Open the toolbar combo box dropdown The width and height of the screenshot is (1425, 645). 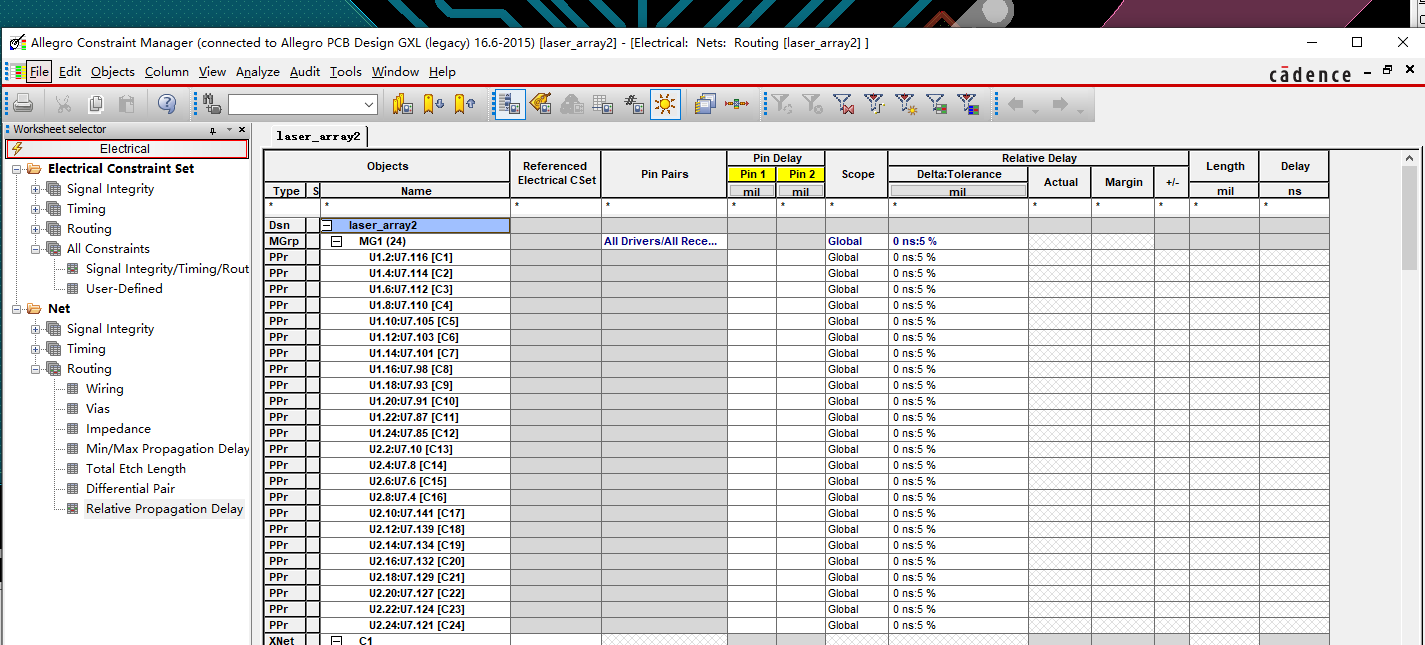[369, 104]
